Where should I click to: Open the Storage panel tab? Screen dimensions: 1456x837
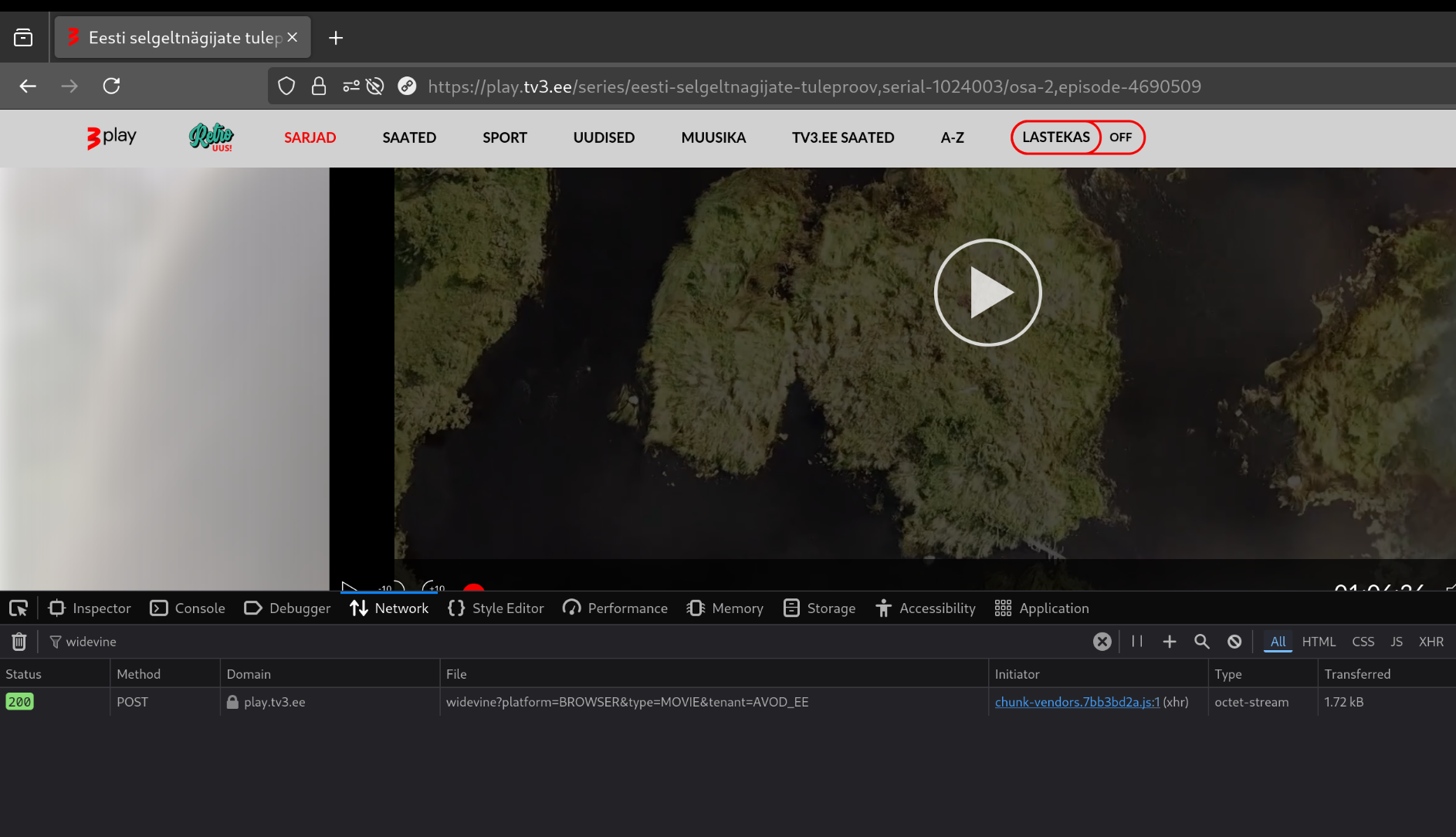pos(819,608)
